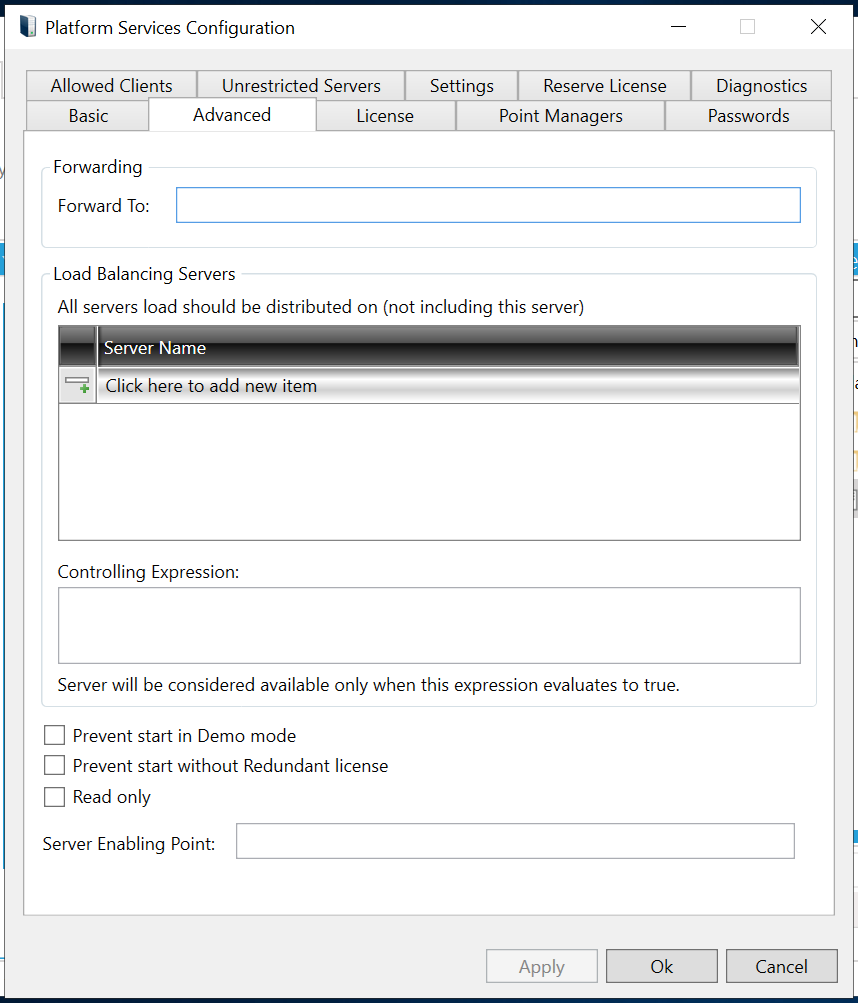Switch to Unrestricted Servers tab
Viewport: 858px width, 1003px height.
(301, 86)
